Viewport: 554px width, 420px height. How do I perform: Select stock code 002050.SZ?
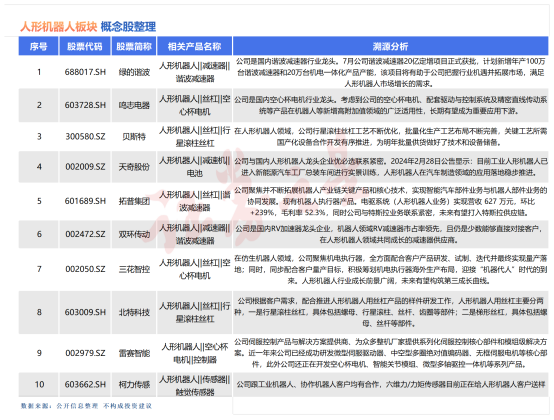point(85,269)
